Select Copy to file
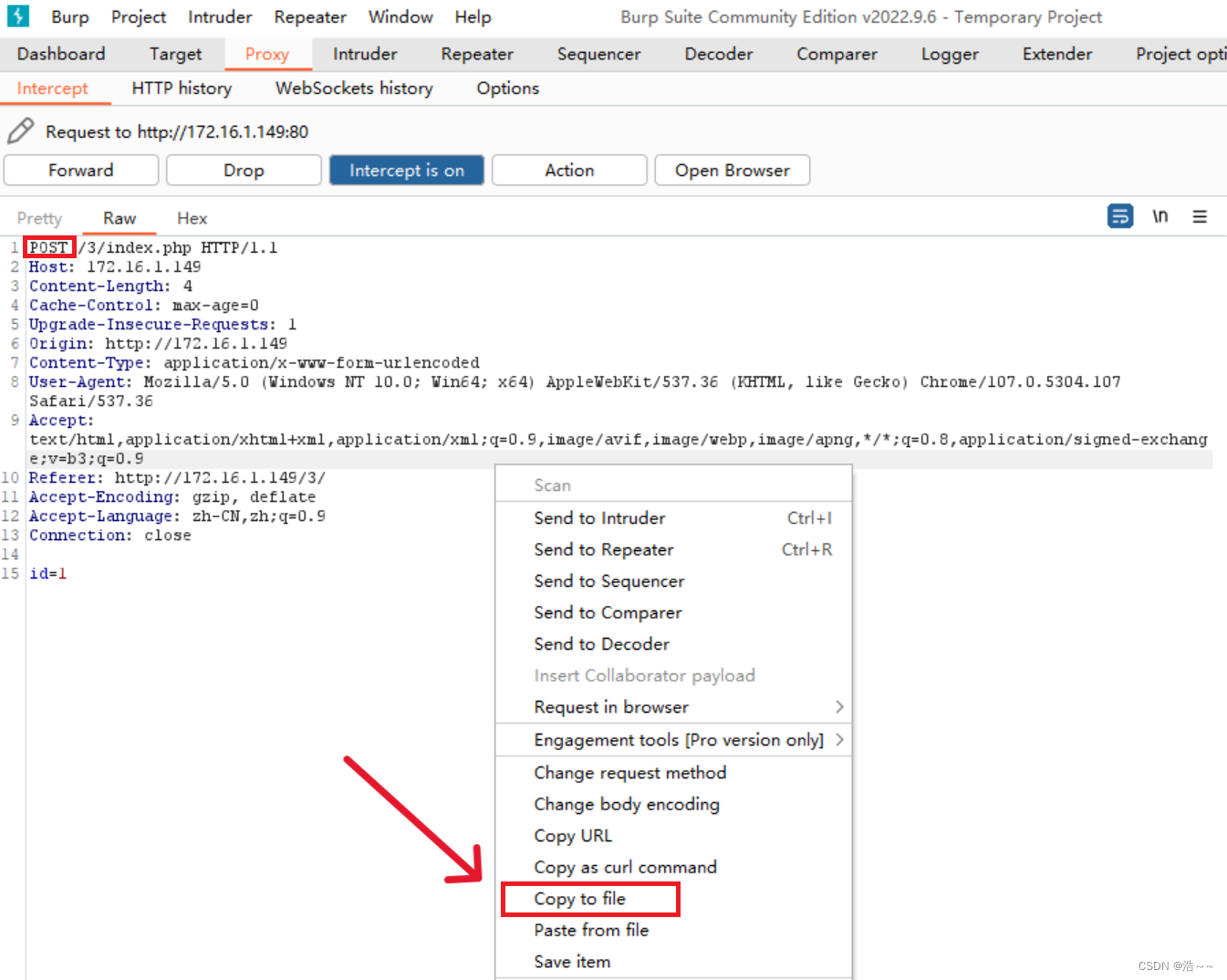Screen dimensions: 1227x980 coord(673,899)
